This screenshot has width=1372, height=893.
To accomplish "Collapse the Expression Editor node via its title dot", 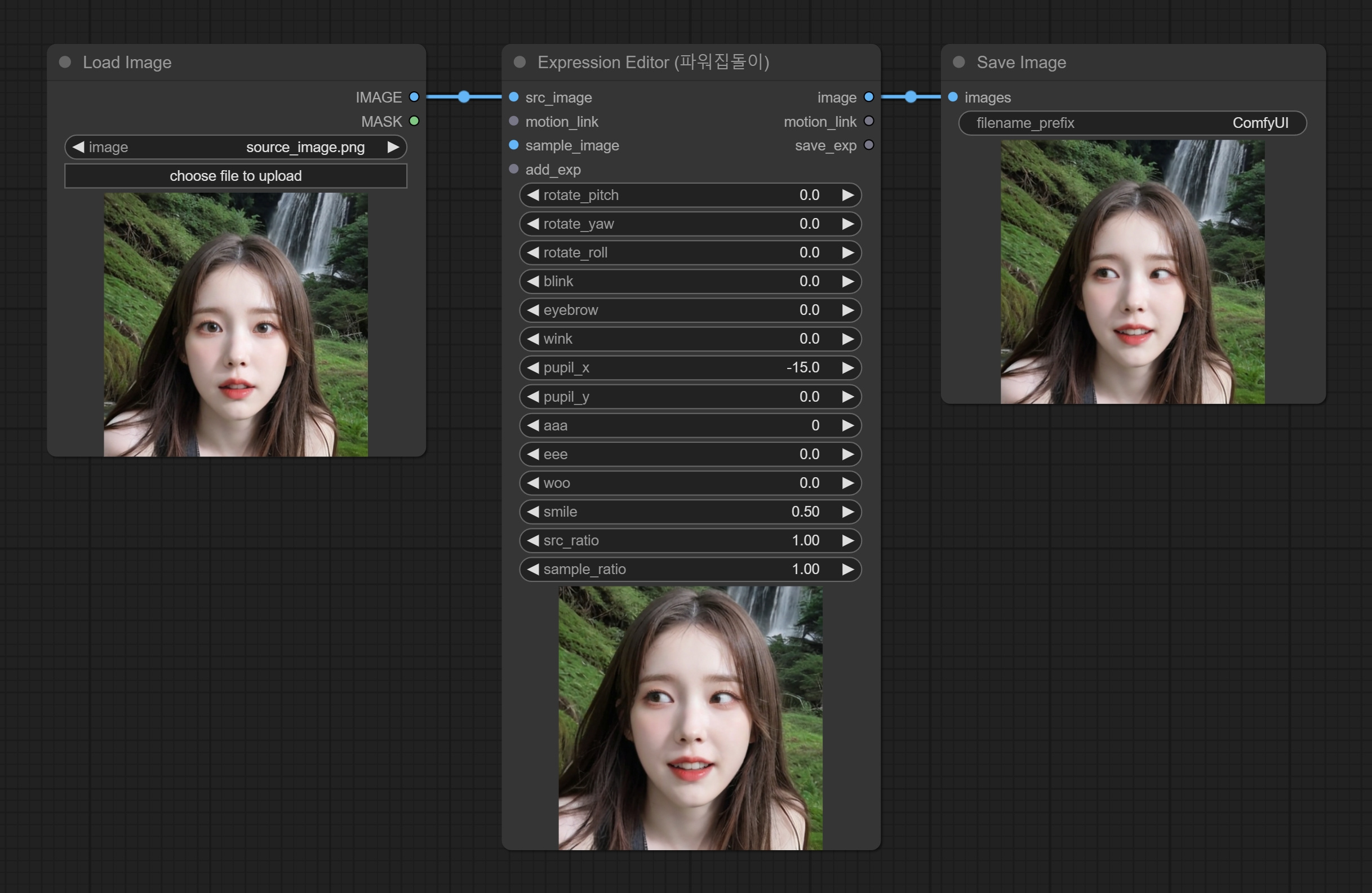I will tap(520, 63).
